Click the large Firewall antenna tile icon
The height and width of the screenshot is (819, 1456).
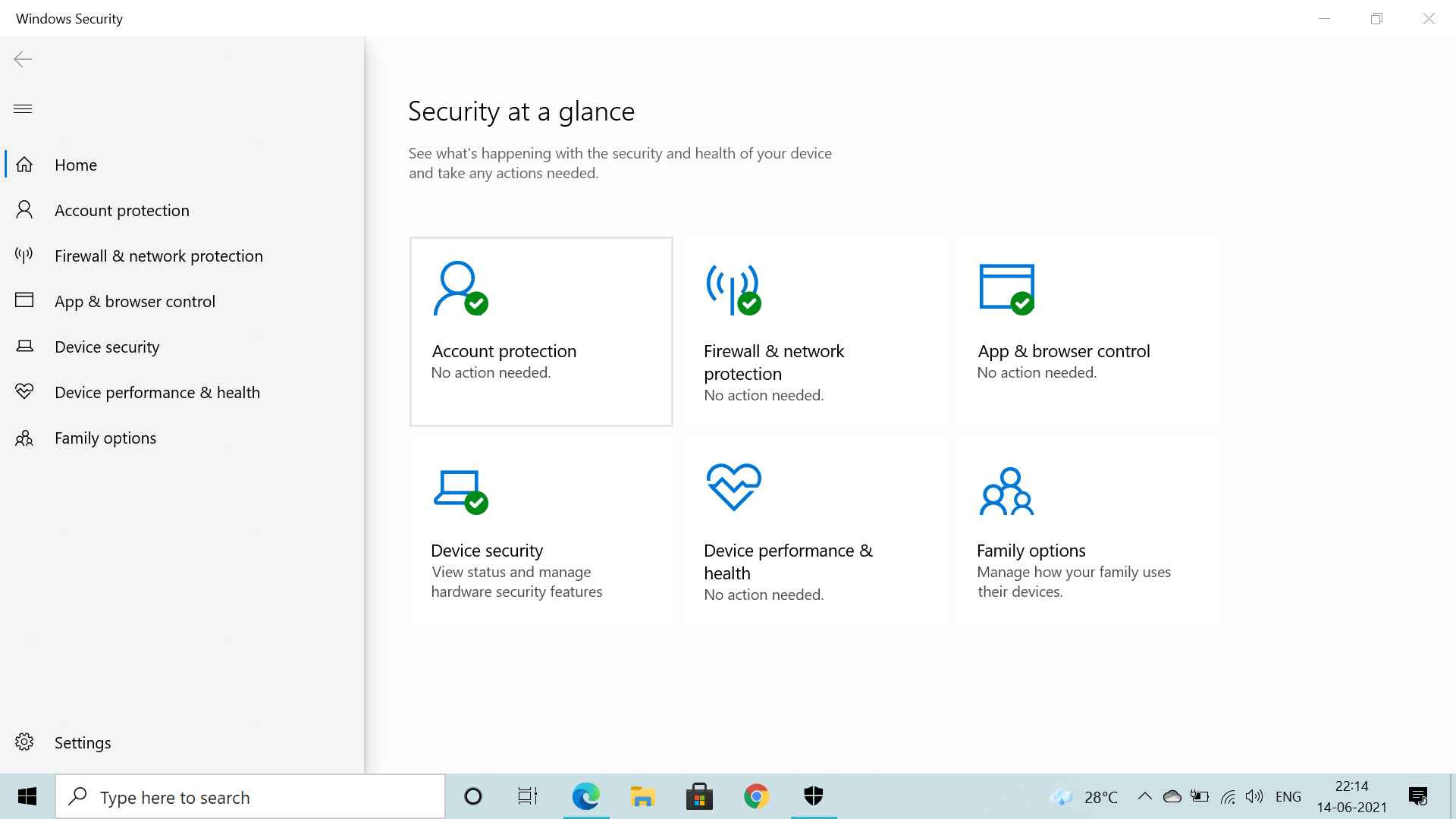pos(733,288)
